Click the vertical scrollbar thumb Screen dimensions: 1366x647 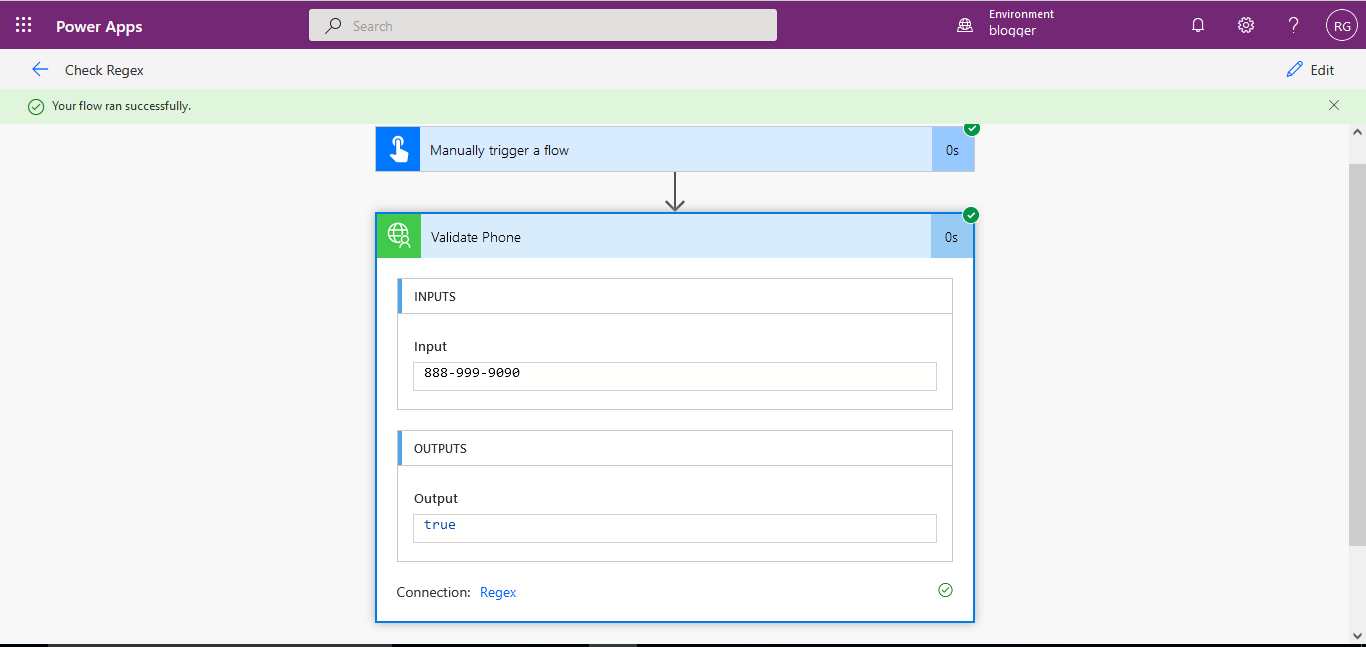1357,355
